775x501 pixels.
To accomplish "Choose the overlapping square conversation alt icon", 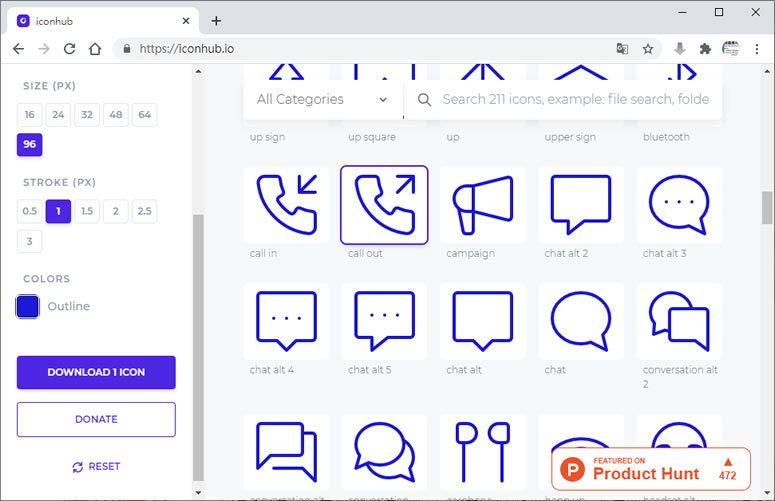I will 286,452.
